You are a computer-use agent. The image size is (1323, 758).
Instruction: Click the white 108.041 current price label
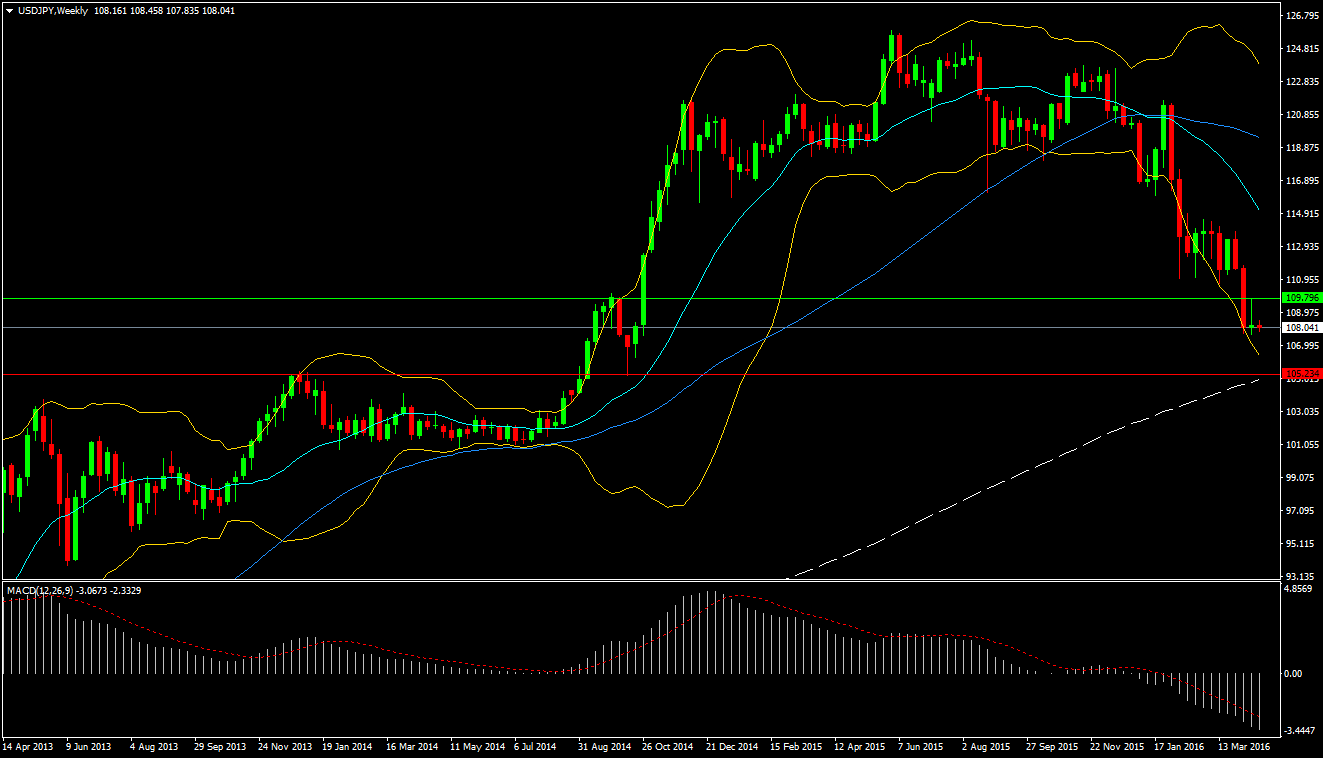tap(1301, 327)
